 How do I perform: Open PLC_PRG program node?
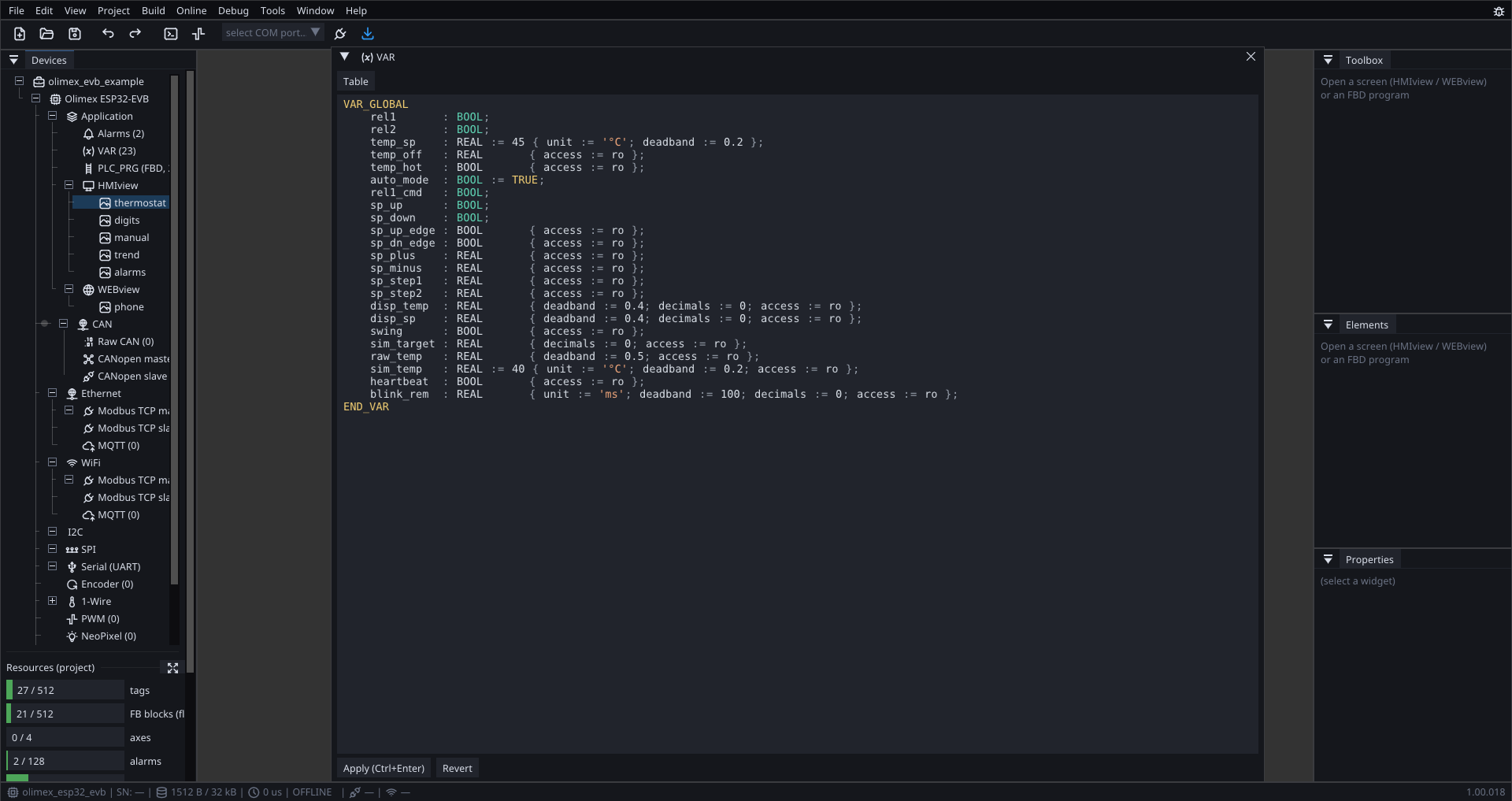pyautogui.click(x=125, y=169)
